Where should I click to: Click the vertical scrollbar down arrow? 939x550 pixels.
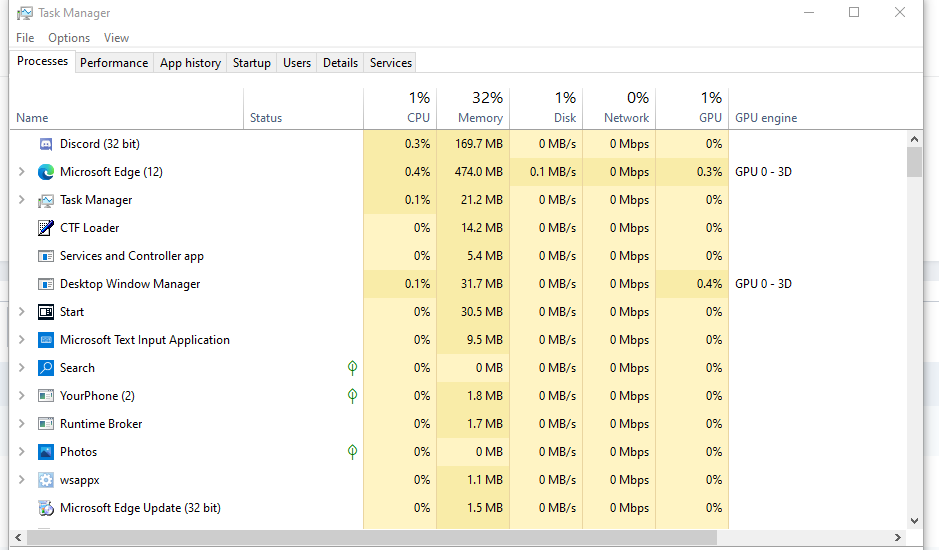[x=914, y=521]
